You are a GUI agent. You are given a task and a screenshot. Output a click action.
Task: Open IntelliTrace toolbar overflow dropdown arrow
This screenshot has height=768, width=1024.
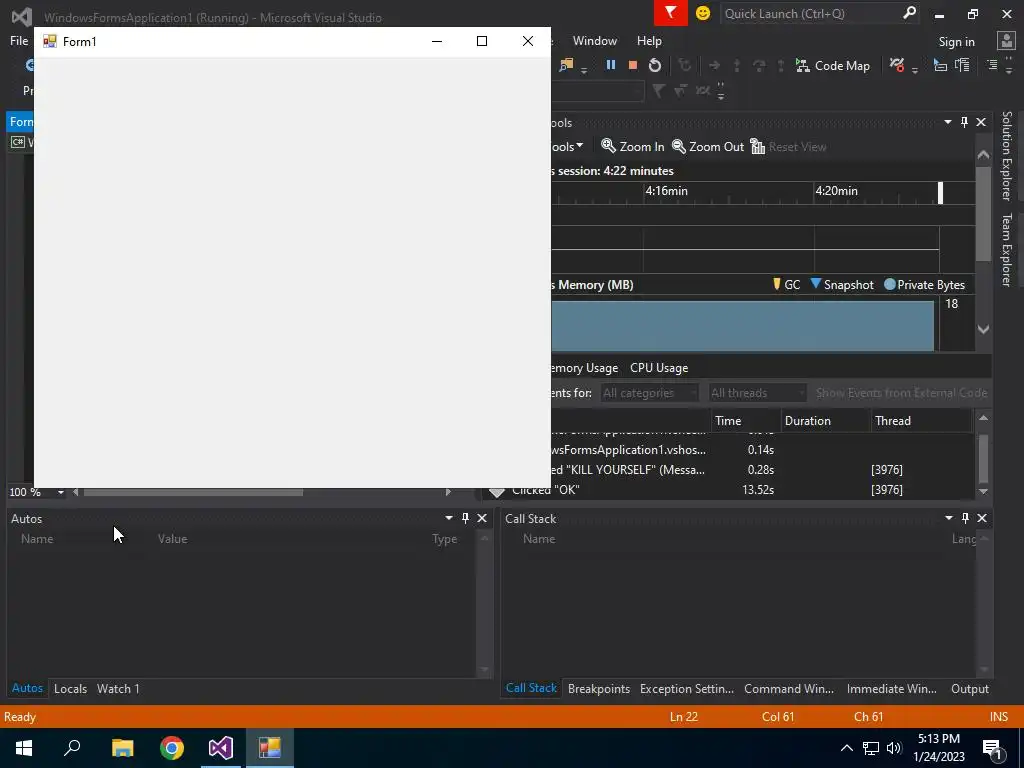(914, 70)
